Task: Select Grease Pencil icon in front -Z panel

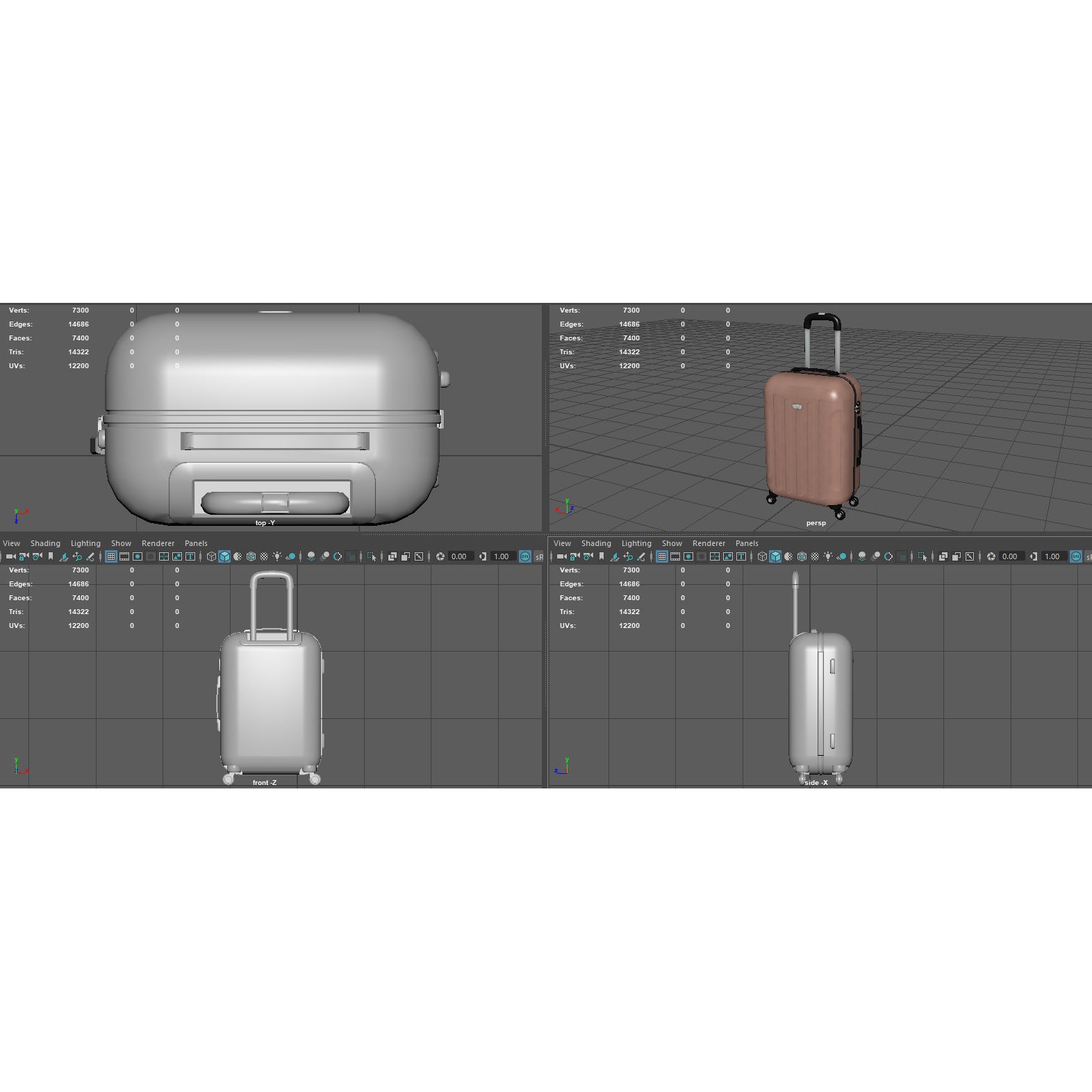Action: (x=90, y=556)
